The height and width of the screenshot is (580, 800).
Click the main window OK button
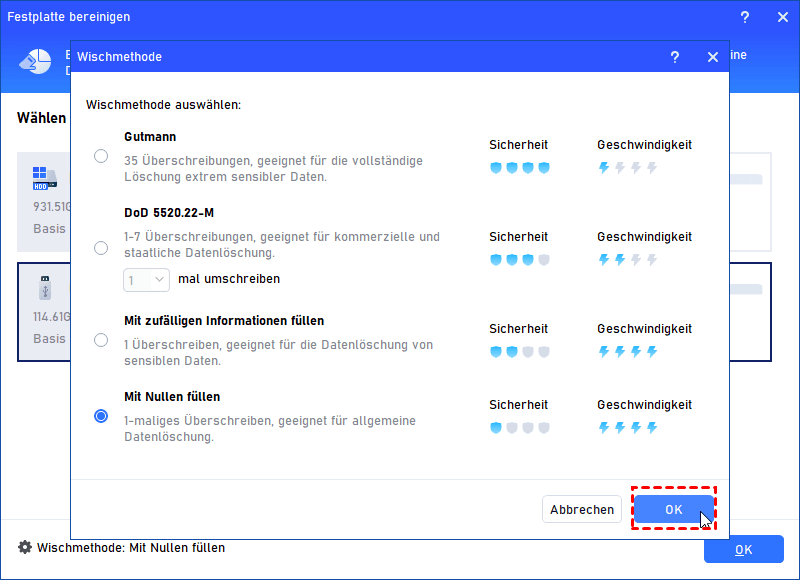click(743, 549)
